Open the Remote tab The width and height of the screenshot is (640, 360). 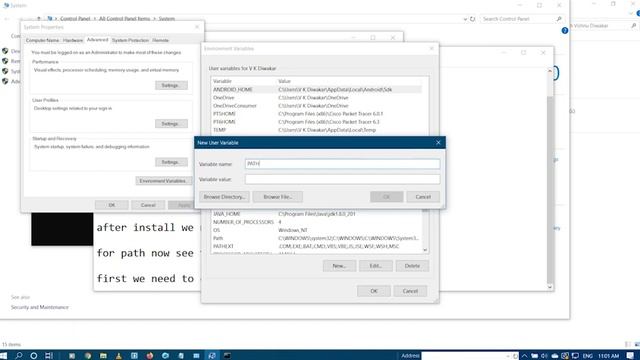pyautogui.click(x=160, y=40)
